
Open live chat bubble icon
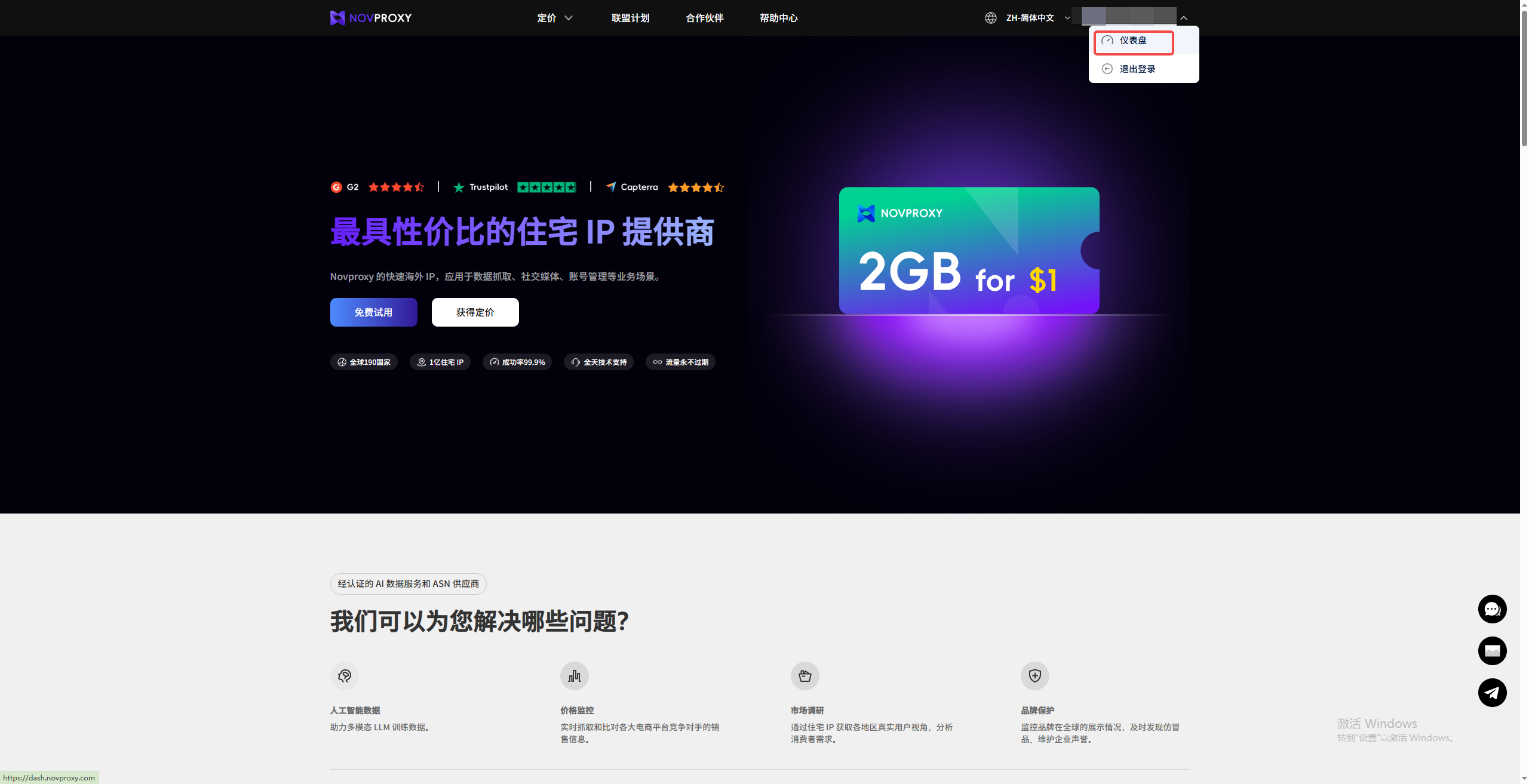[1492, 609]
